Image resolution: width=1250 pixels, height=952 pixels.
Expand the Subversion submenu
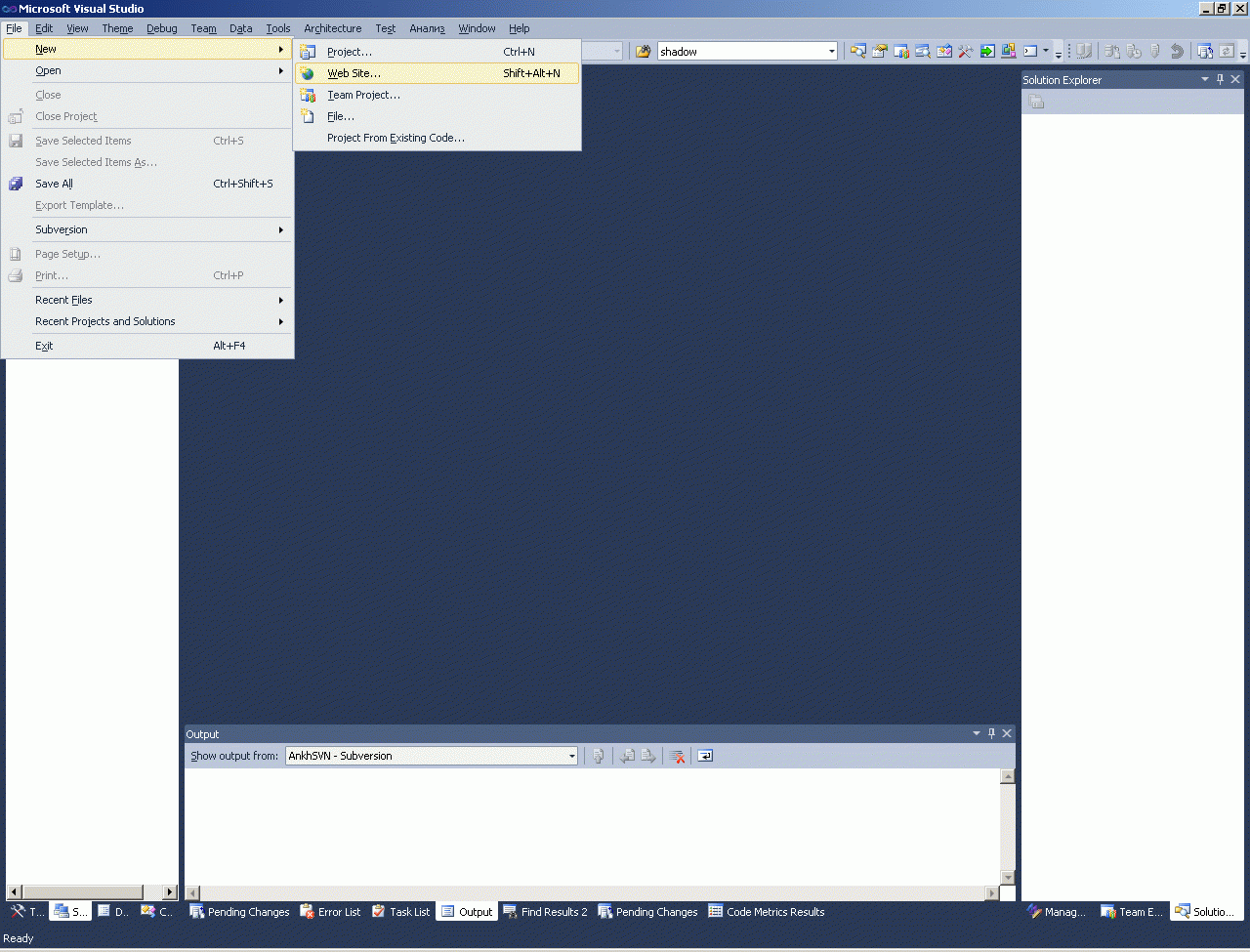point(148,229)
